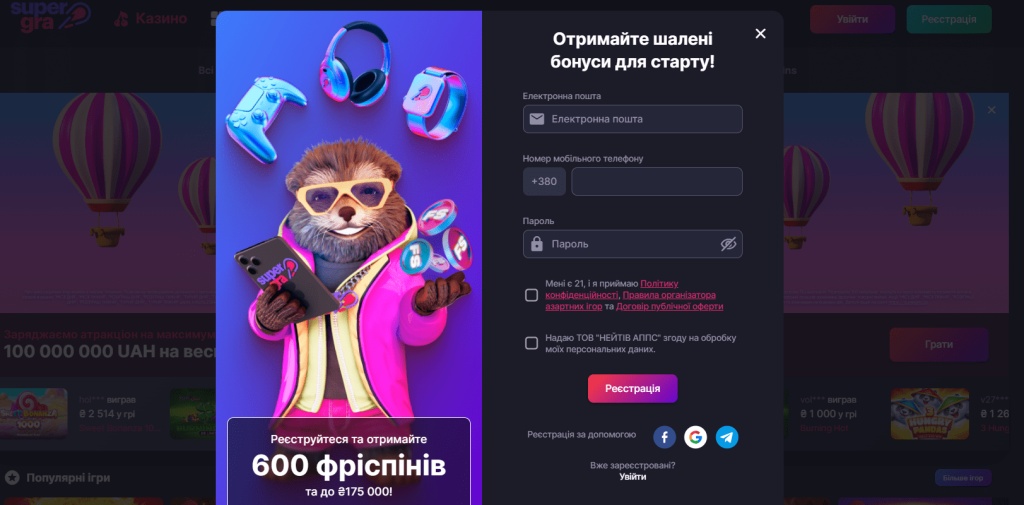Check the age 21 and policy agreement box

pos(532,295)
